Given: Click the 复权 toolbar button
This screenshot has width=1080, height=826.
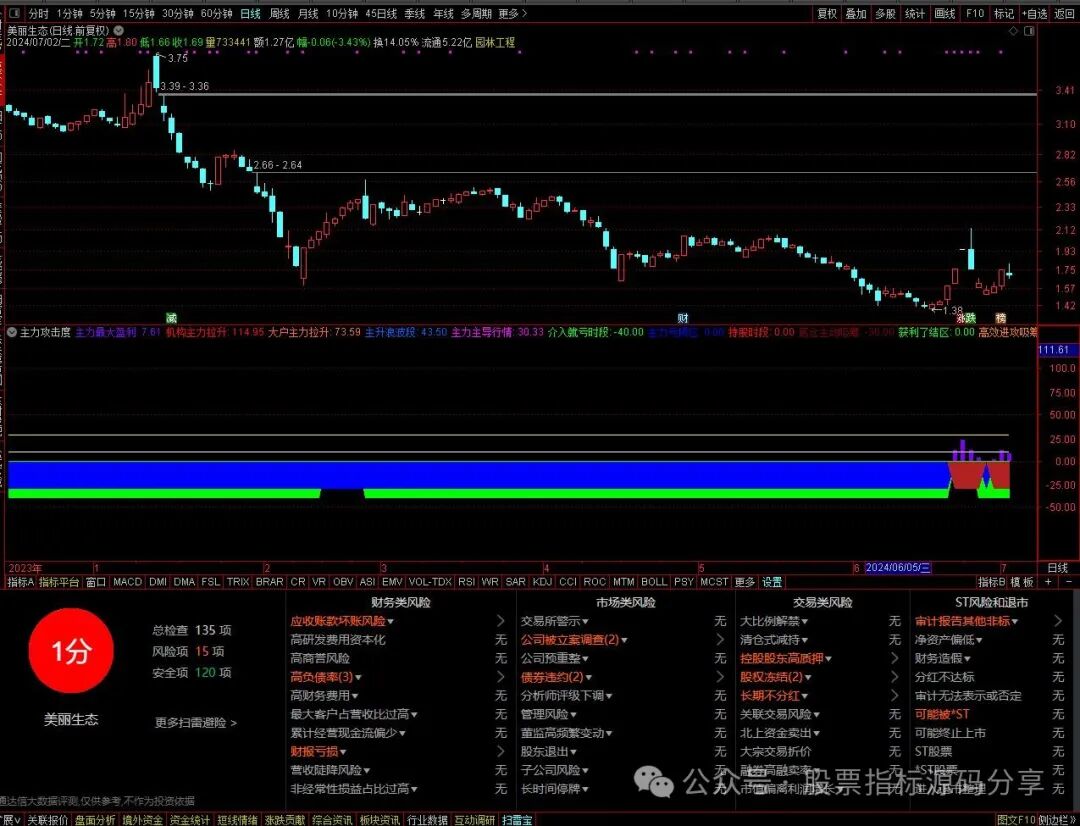Looking at the screenshot, I should tap(827, 13).
